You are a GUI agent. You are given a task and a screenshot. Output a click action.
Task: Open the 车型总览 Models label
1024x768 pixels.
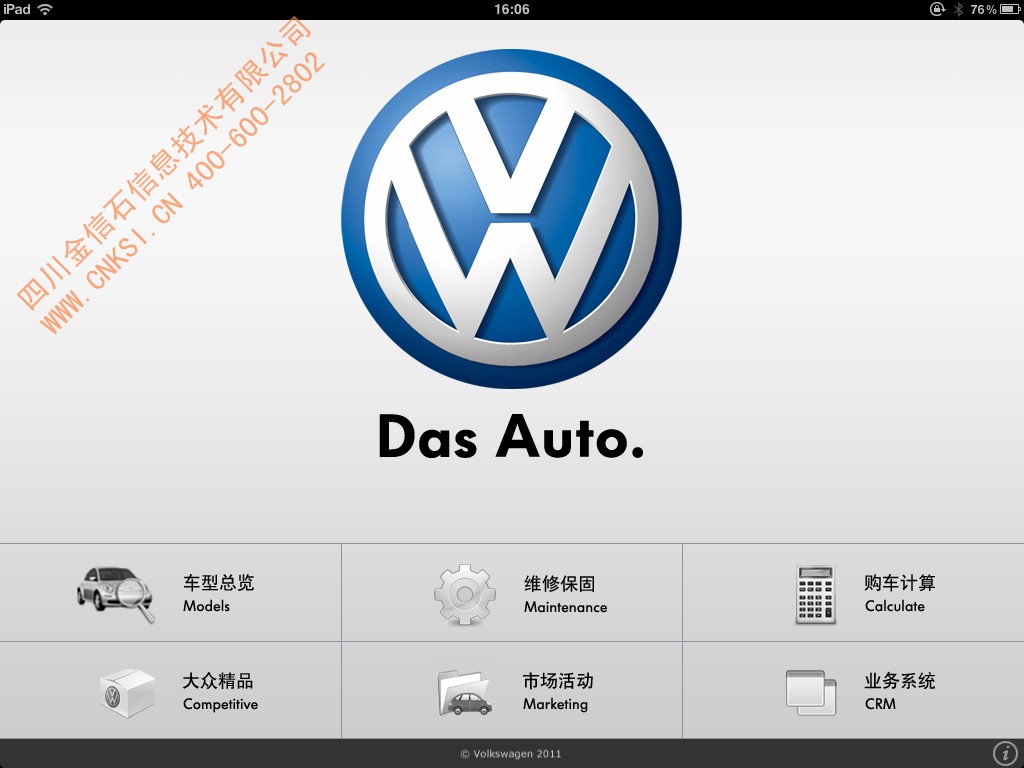coord(218,593)
